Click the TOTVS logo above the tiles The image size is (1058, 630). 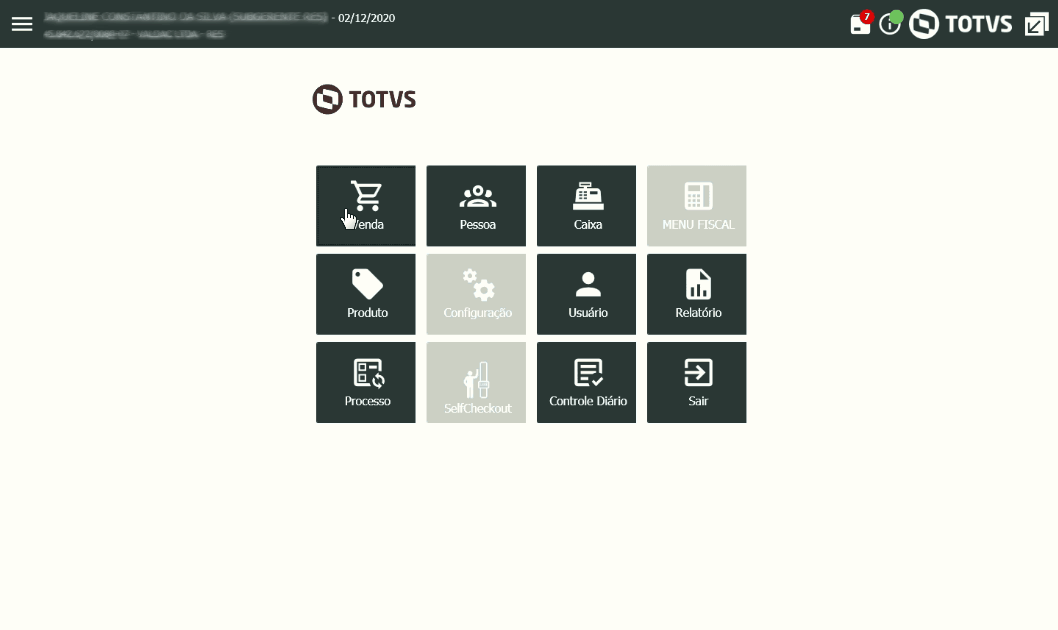pos(364,99)
